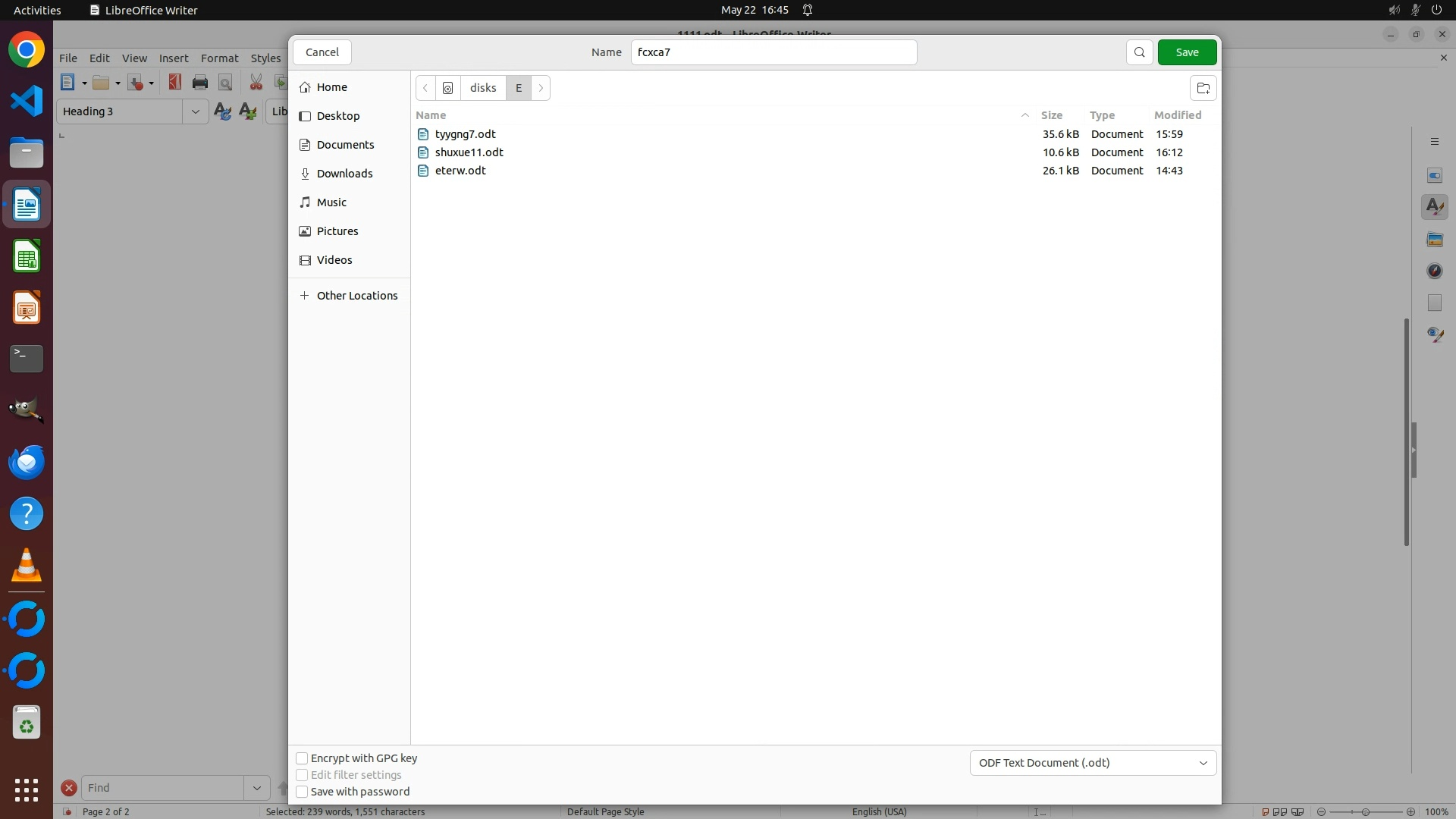The height and width of the screenshot is (819, 1456).
Task: Open the Insert menu
Action: (174, 58)
